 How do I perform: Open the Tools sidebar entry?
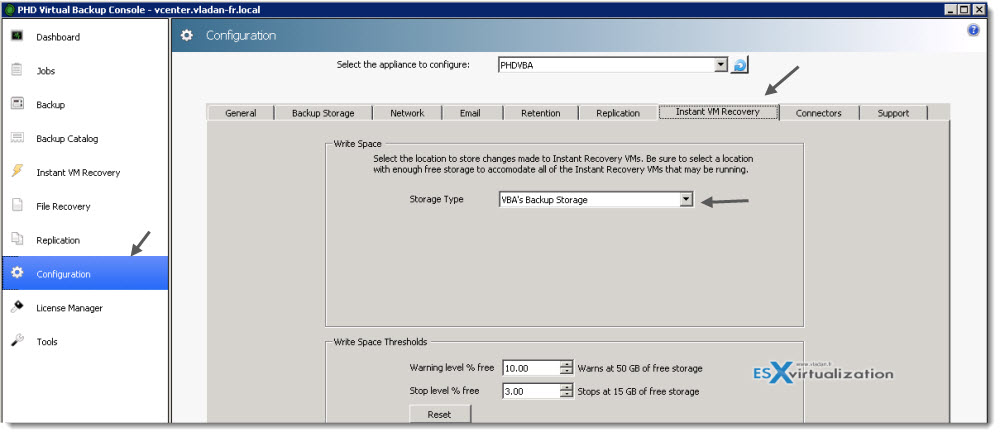[47, 341]
